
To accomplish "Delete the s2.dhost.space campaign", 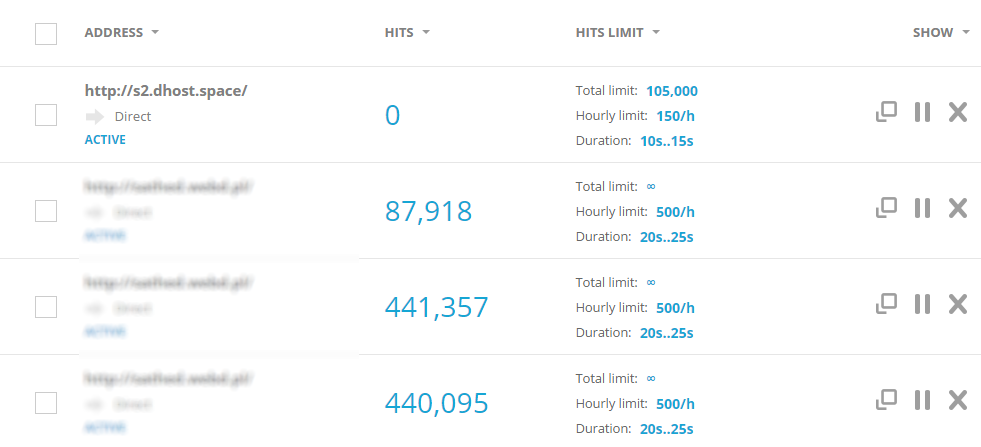I will click(957, 112).
